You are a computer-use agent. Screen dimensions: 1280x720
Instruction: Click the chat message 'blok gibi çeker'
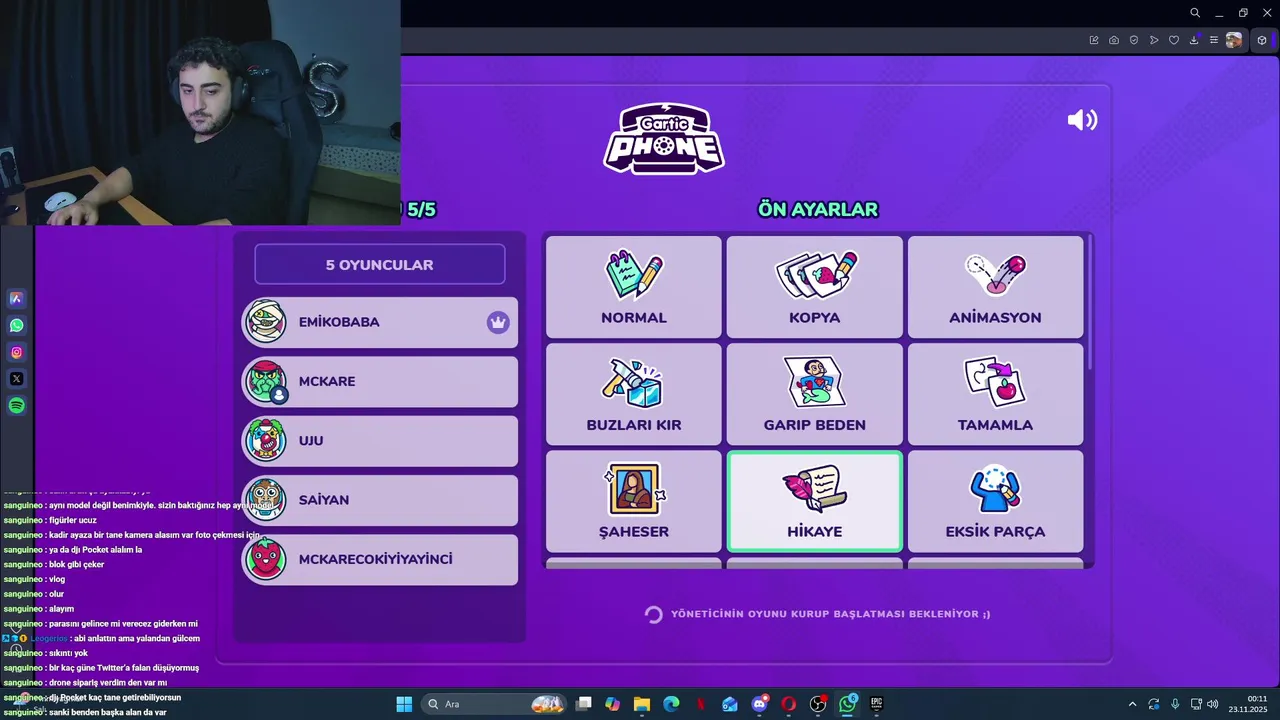tap(76, 565)
